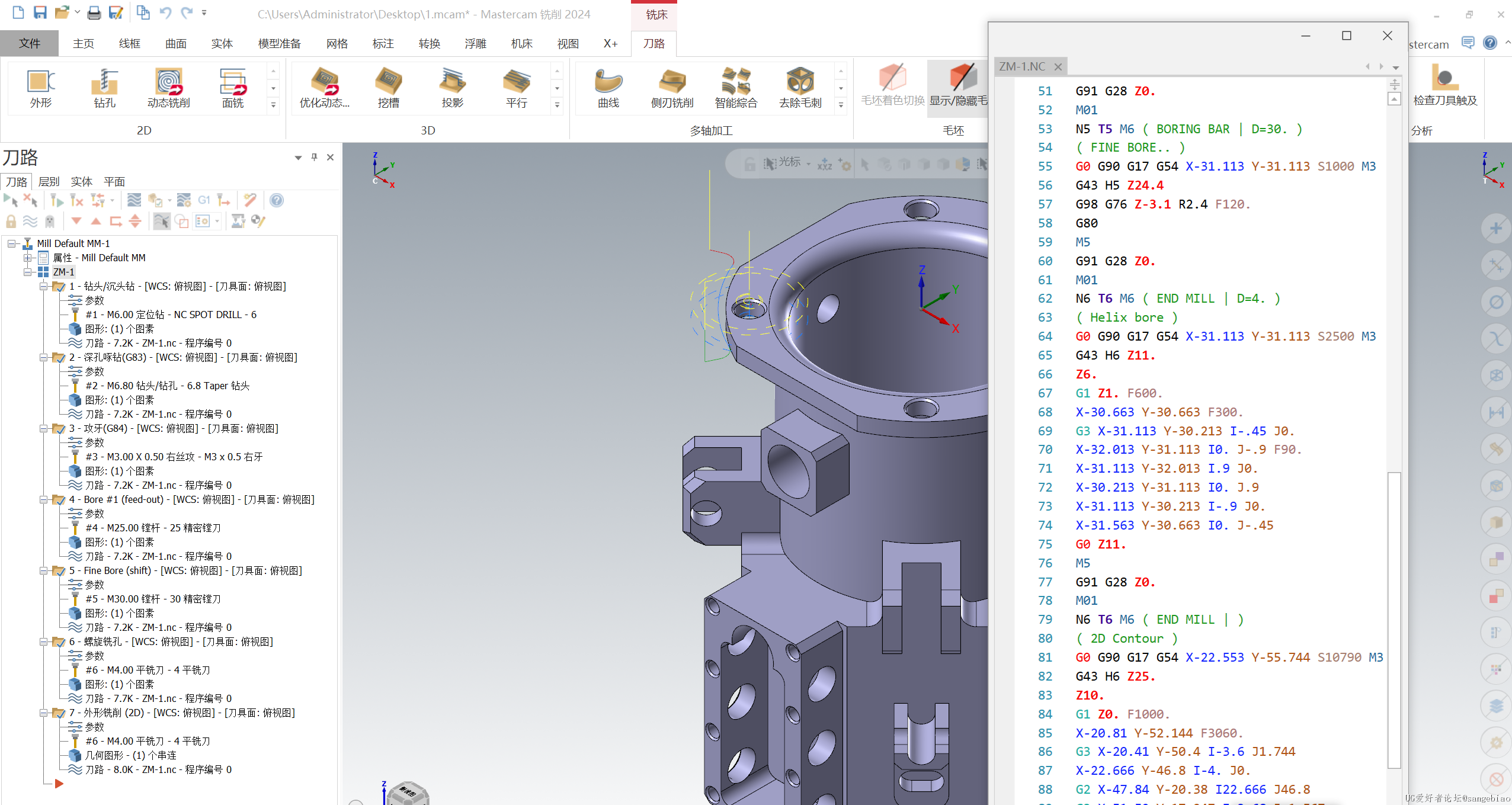Toggle selection of operation 7 外形铣削 folder
Viewport: 1512px width, 805px height.
coord(59,713)
